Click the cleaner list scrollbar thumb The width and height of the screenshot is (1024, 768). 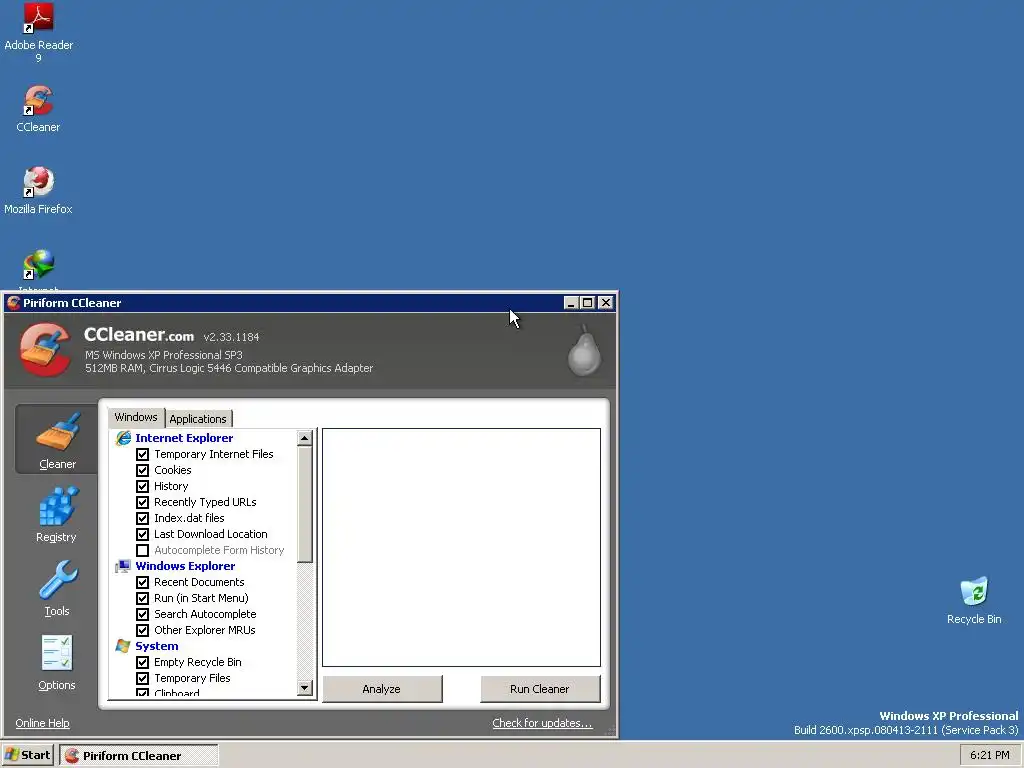coord(304,504)
